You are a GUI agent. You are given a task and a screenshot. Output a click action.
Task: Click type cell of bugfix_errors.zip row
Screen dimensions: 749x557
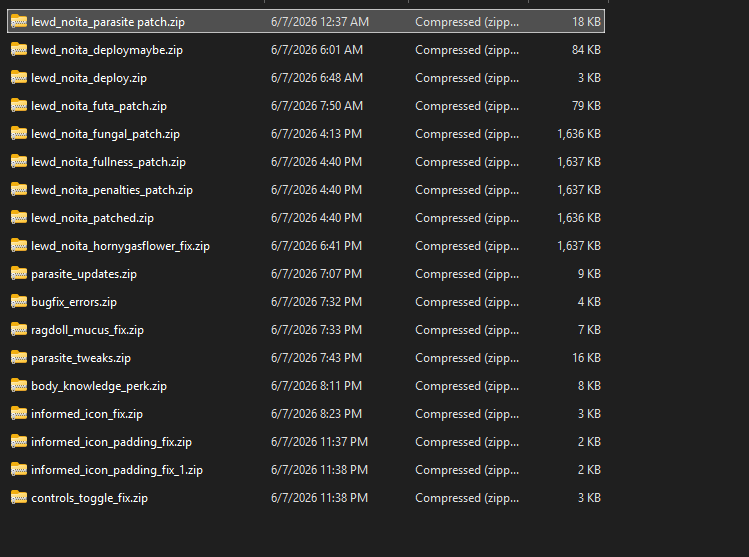467,302
